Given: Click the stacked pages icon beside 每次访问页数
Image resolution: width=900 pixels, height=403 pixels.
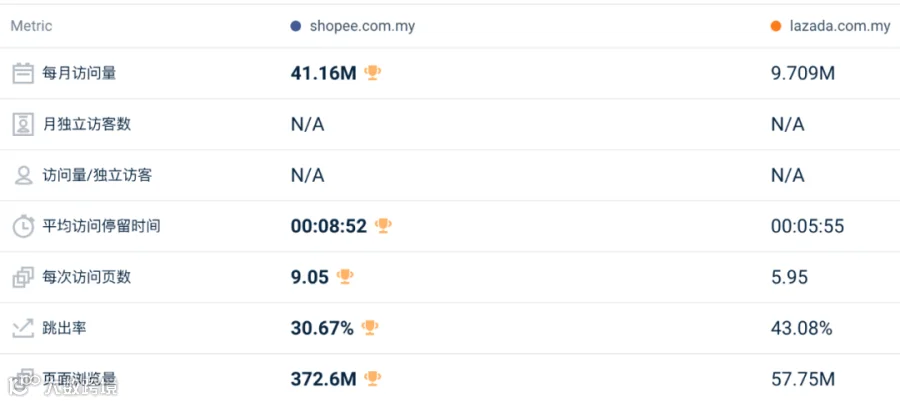Looking at the screenshot, I should (x=23, y=277).
